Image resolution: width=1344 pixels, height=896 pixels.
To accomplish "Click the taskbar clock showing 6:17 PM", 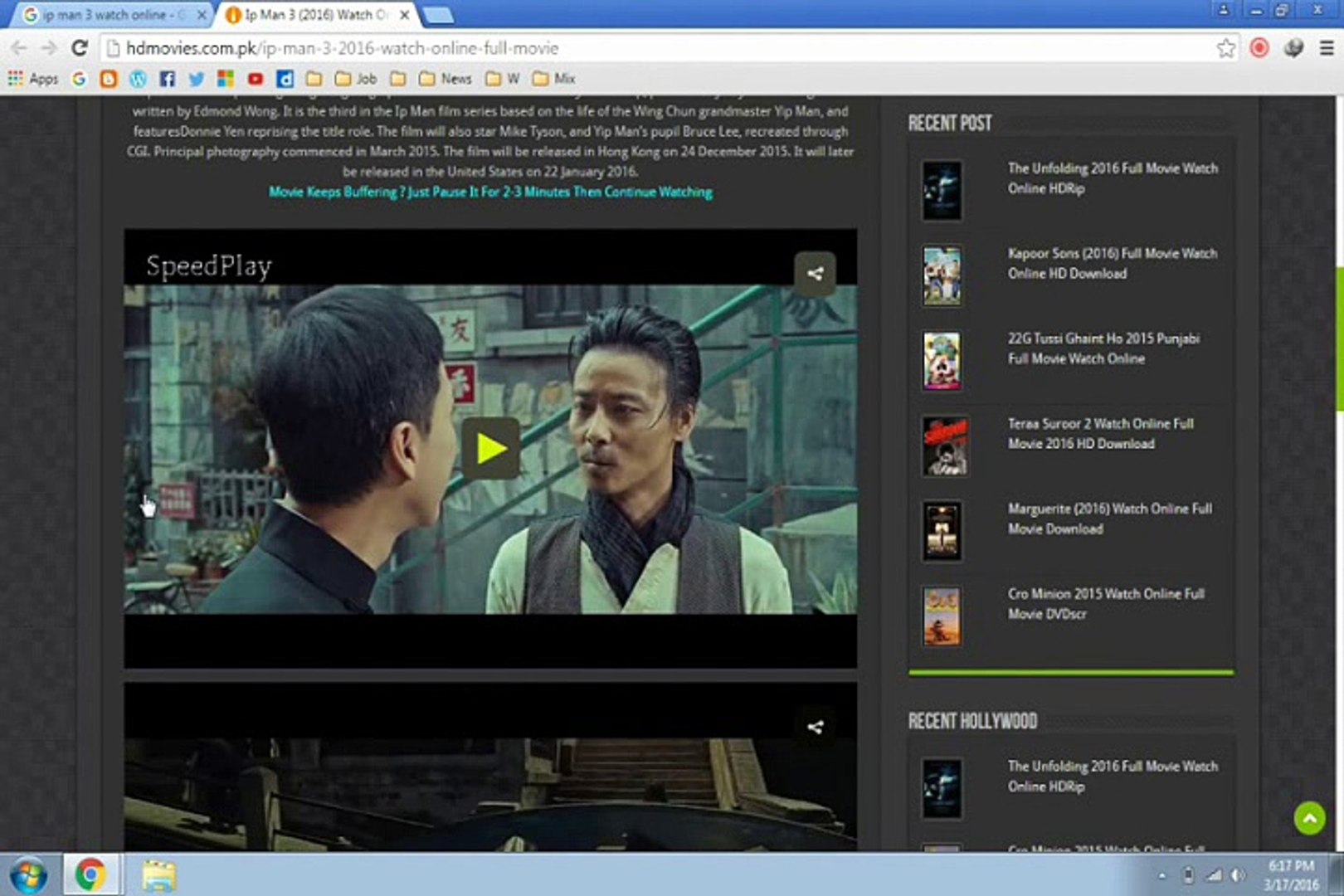I will (x=1291, y=875).
